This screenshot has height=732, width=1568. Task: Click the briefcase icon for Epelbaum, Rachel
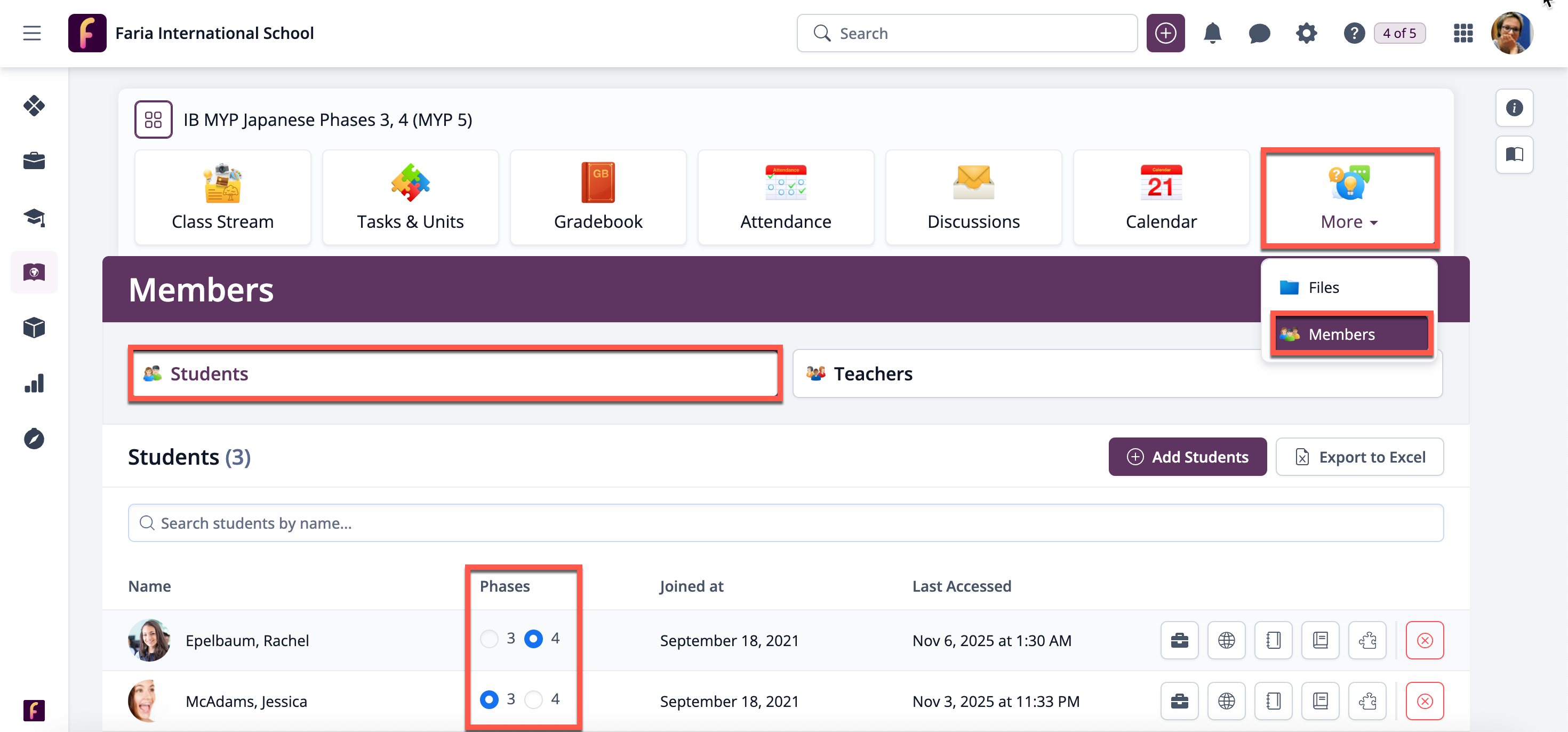(1179, 640)
